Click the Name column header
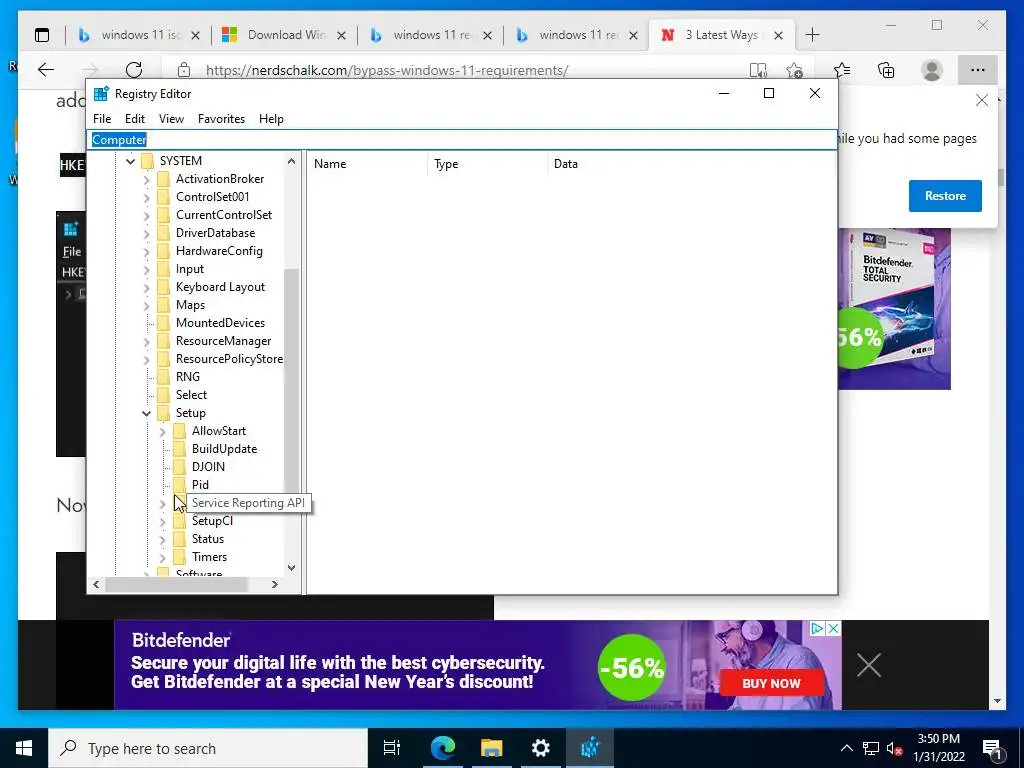Image resolution: width=1024 pixels, height=768 pixels. [x=368, y=164]
